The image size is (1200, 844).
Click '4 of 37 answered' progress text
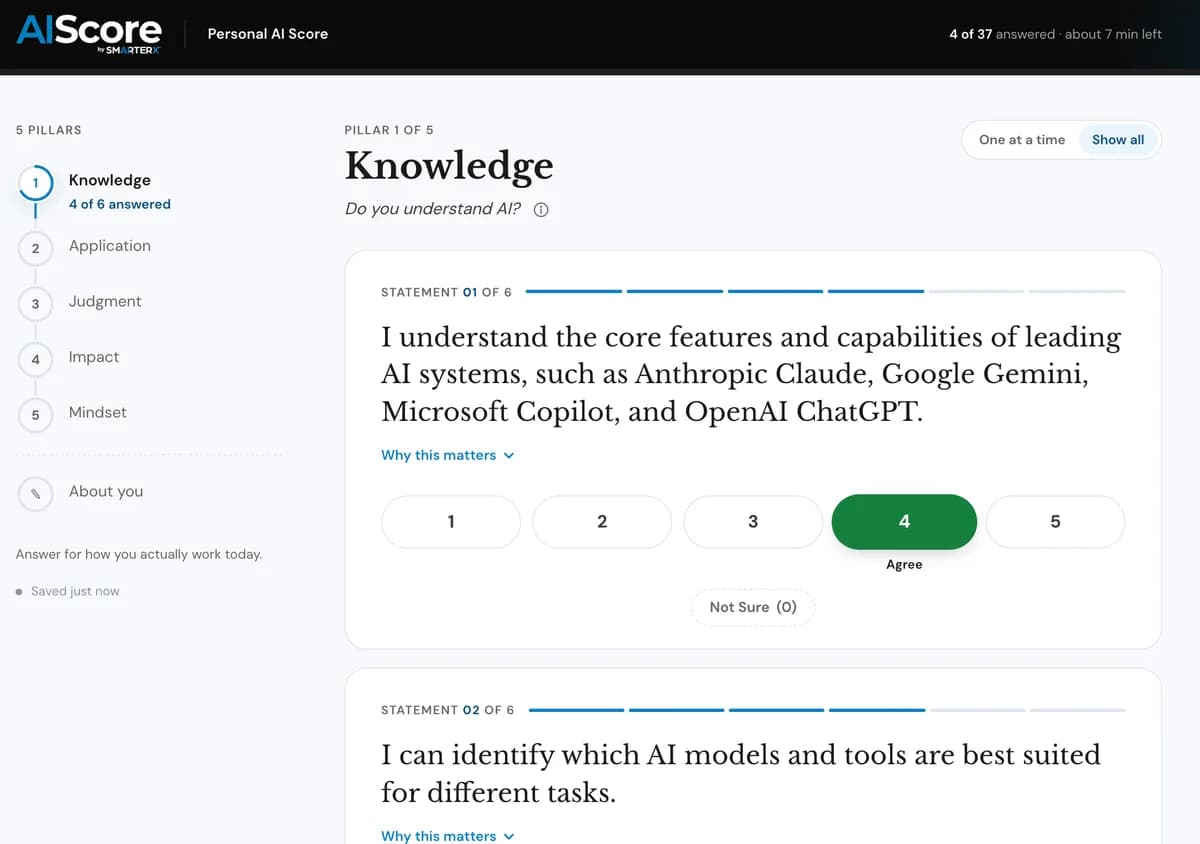point(1002,34)
